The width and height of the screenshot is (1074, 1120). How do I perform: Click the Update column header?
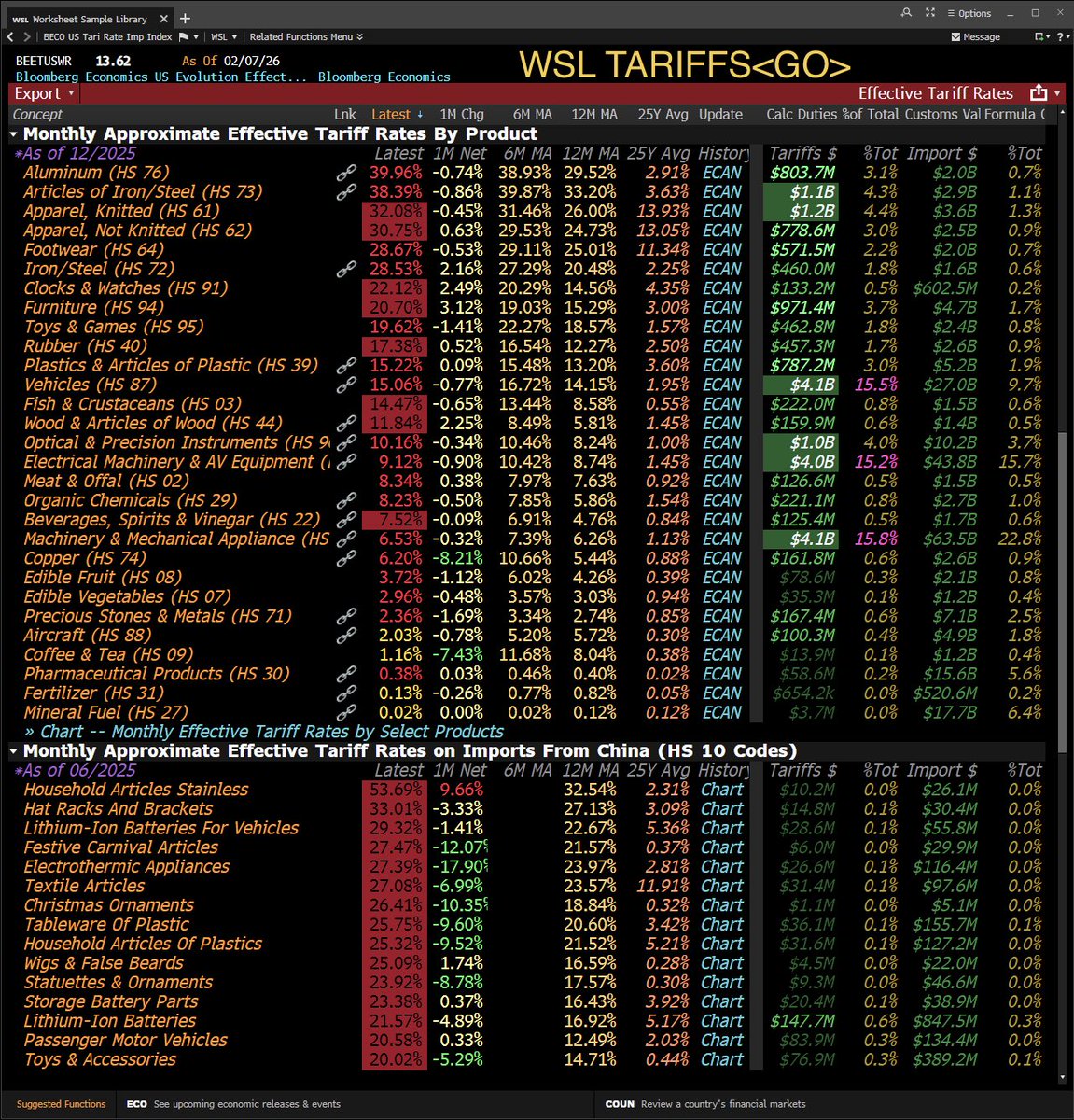(721, 114)
